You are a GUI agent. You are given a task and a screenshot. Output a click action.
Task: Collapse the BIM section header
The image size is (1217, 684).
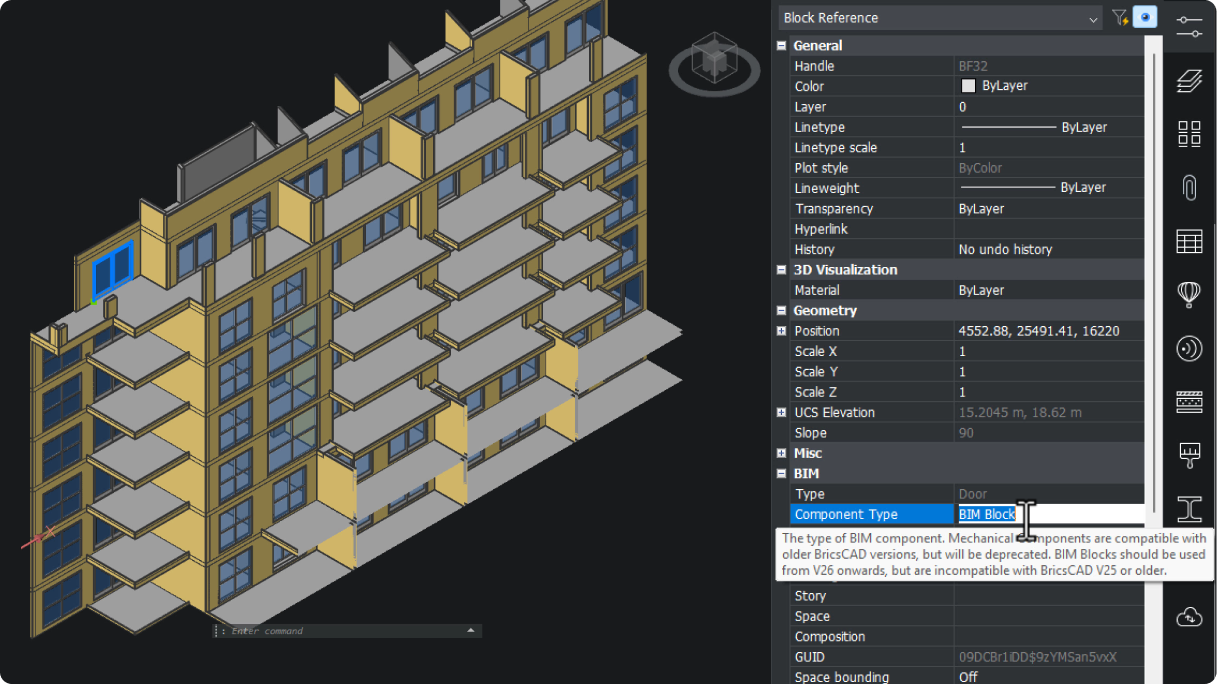click(781, 473)
